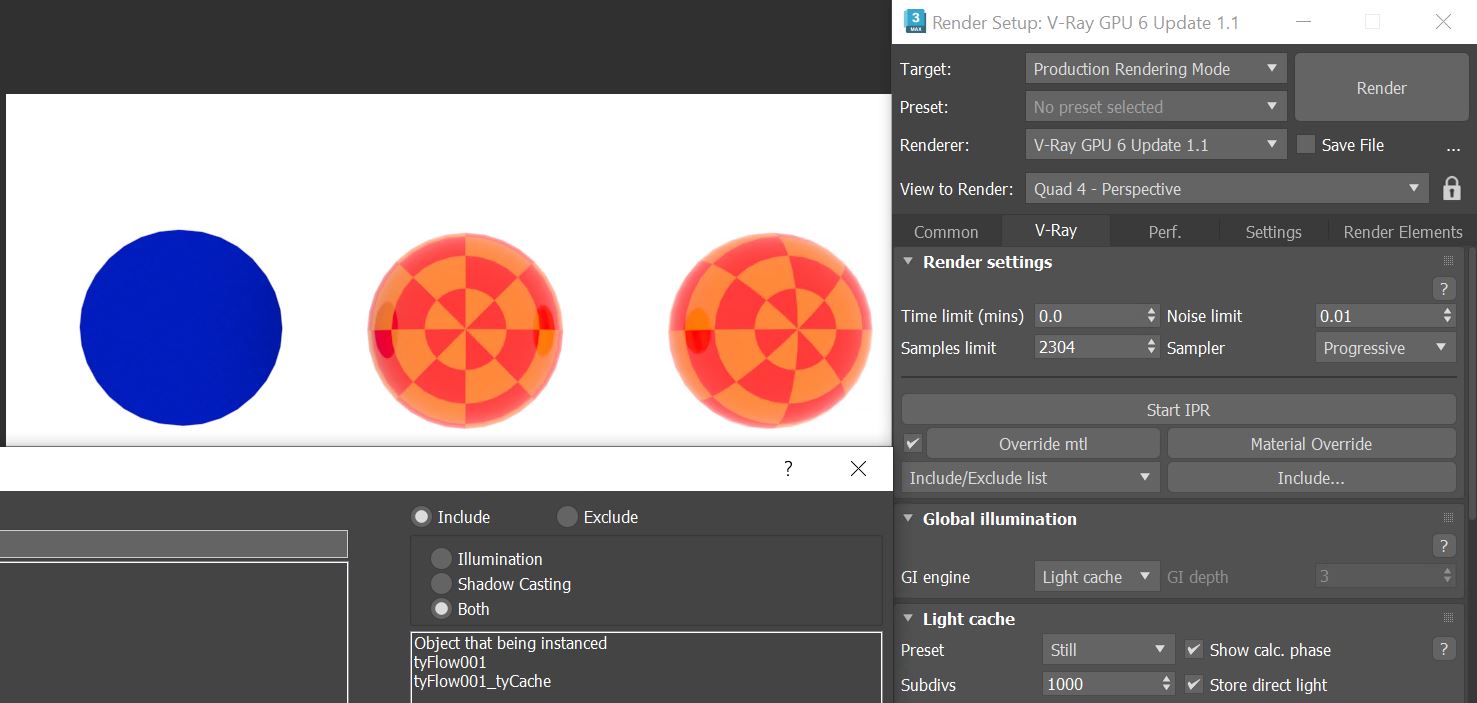The width and height of the screenshot is (1477, 703).
Task: Switch to the Render Elements tab
Action: tap(1402, 232)
